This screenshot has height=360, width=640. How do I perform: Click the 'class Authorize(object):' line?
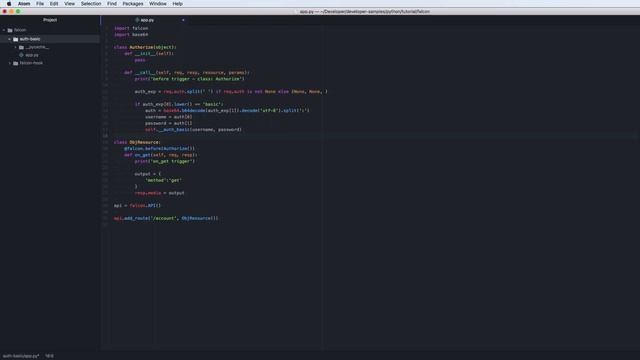click(x=145, y=47)
